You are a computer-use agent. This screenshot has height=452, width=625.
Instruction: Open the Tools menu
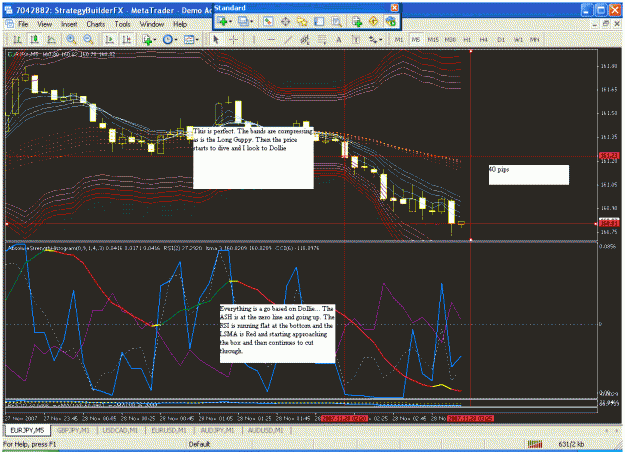coord(122,24)
